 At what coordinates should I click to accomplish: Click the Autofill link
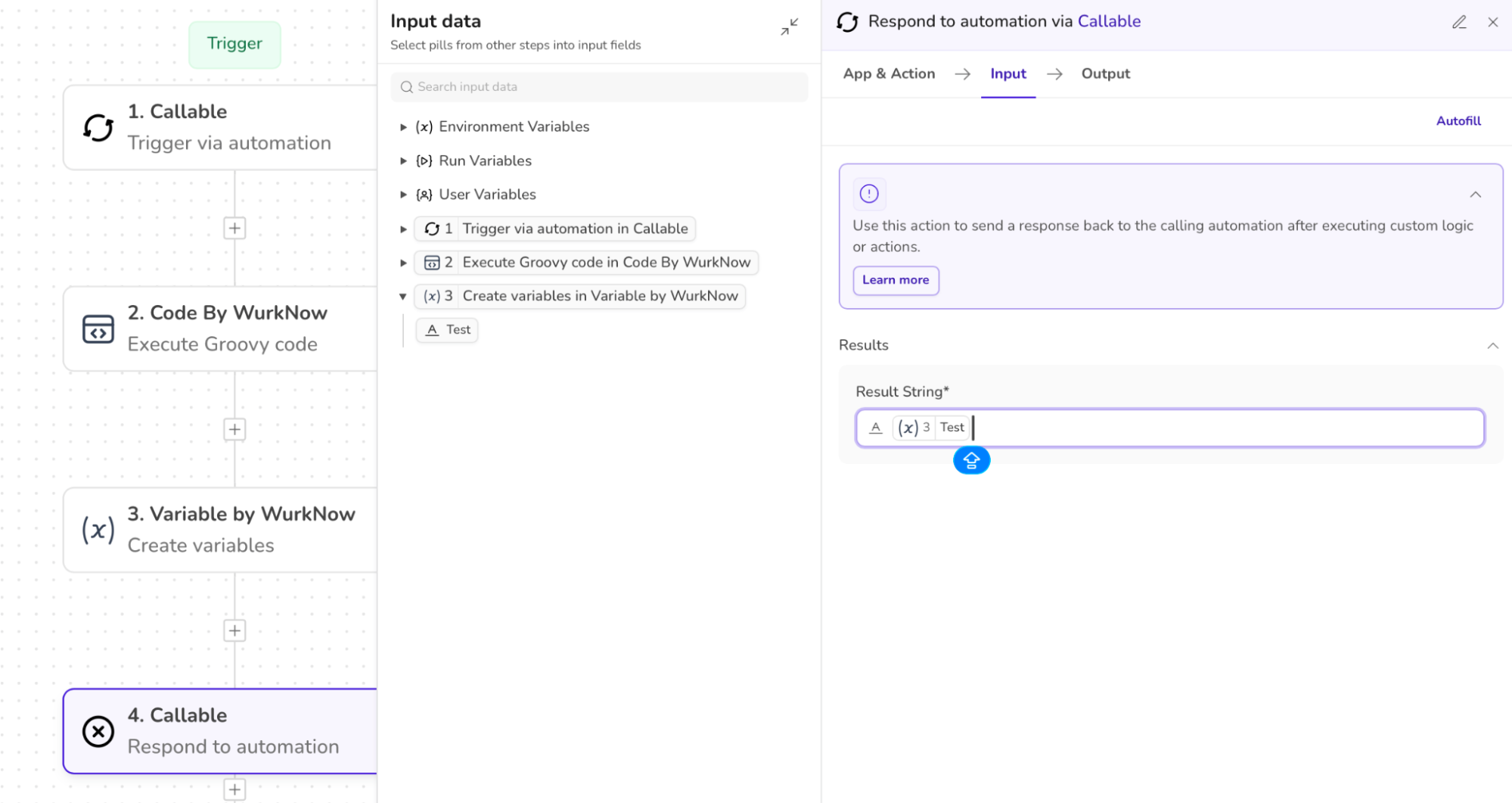(x=1458, y=121)
